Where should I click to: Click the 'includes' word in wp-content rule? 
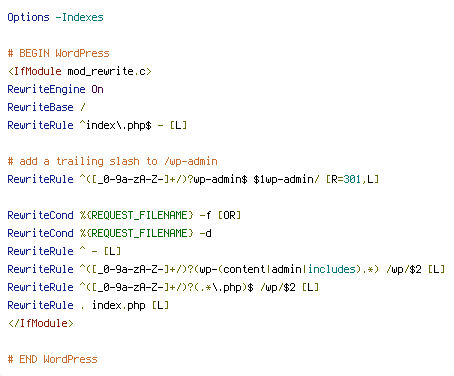(332, 269)
